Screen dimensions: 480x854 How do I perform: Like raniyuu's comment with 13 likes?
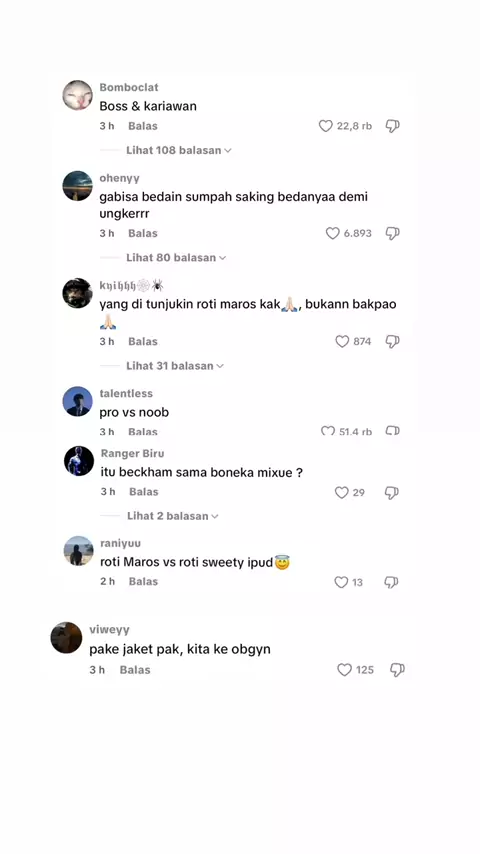pos(341,582)
